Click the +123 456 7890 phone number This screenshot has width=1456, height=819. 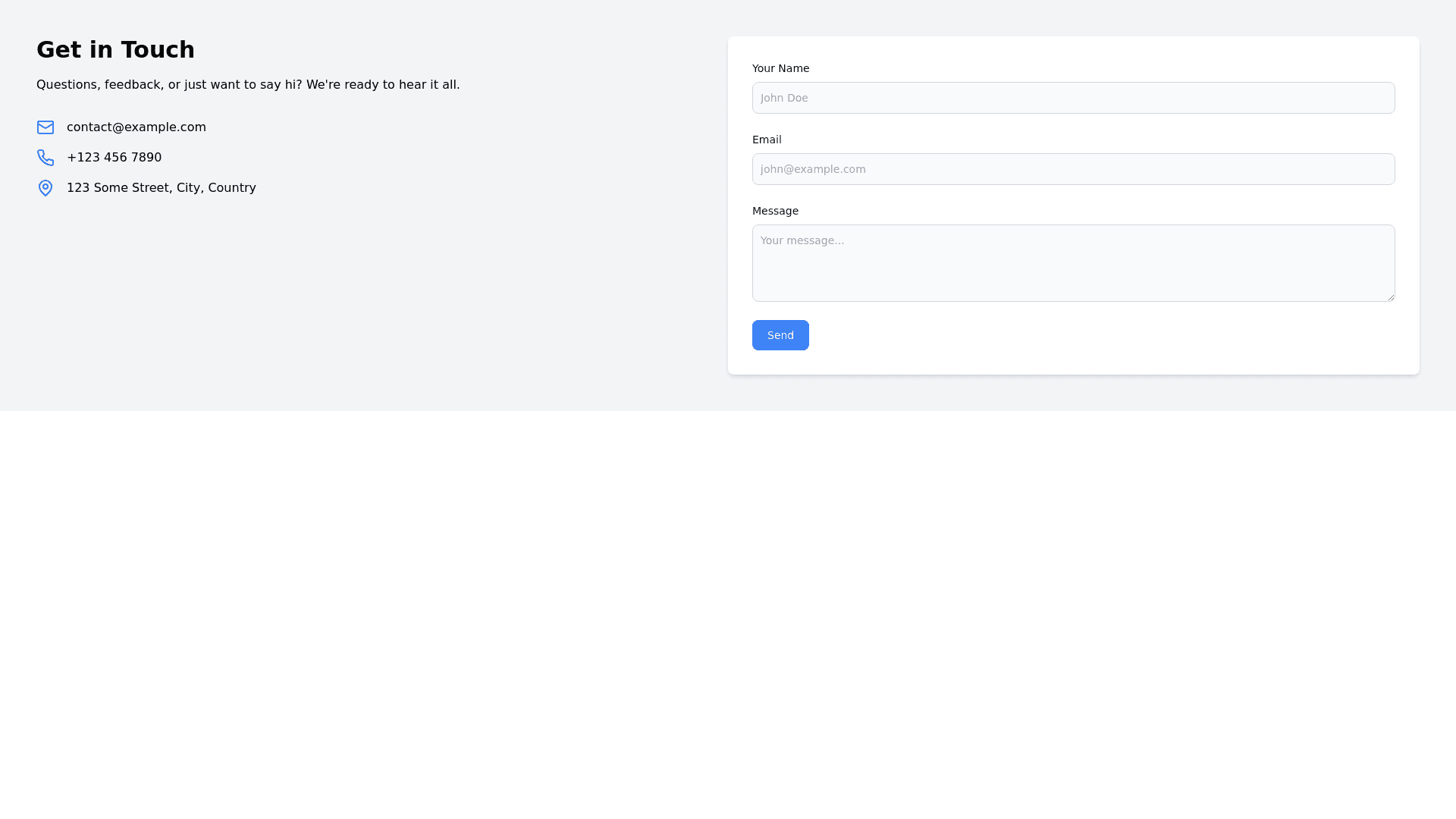[114, 158]
